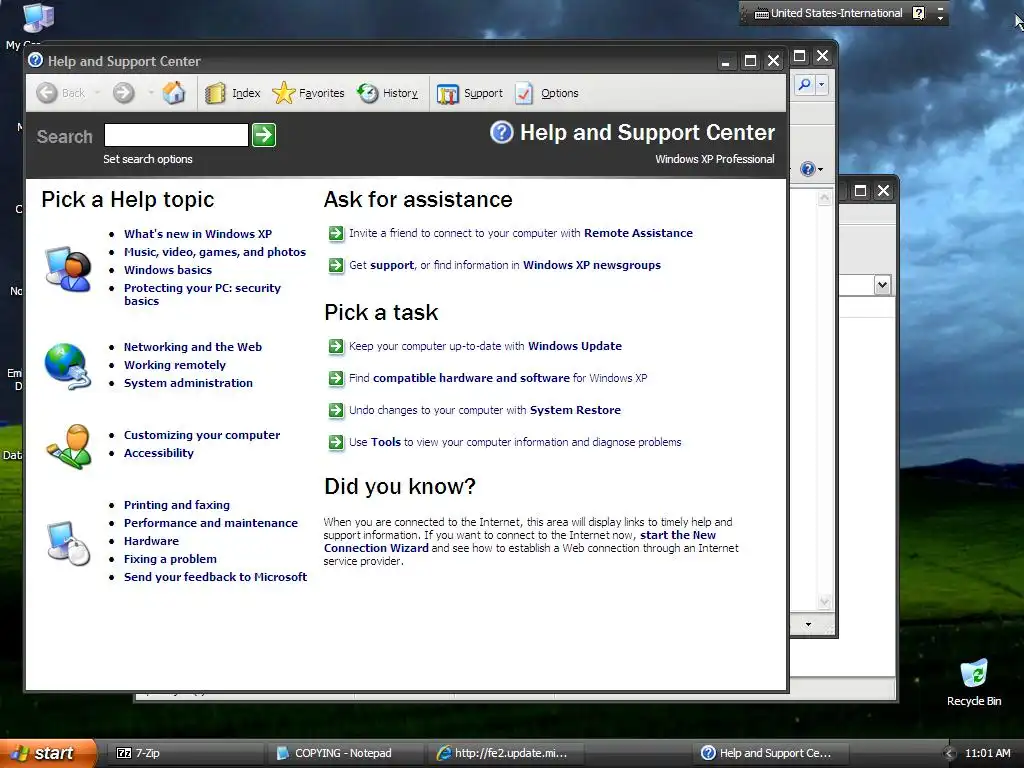The height and width of the screenshot is (768, 1024).
Task: Open the Index toolbar item
Action: click(x=233, y=93)
